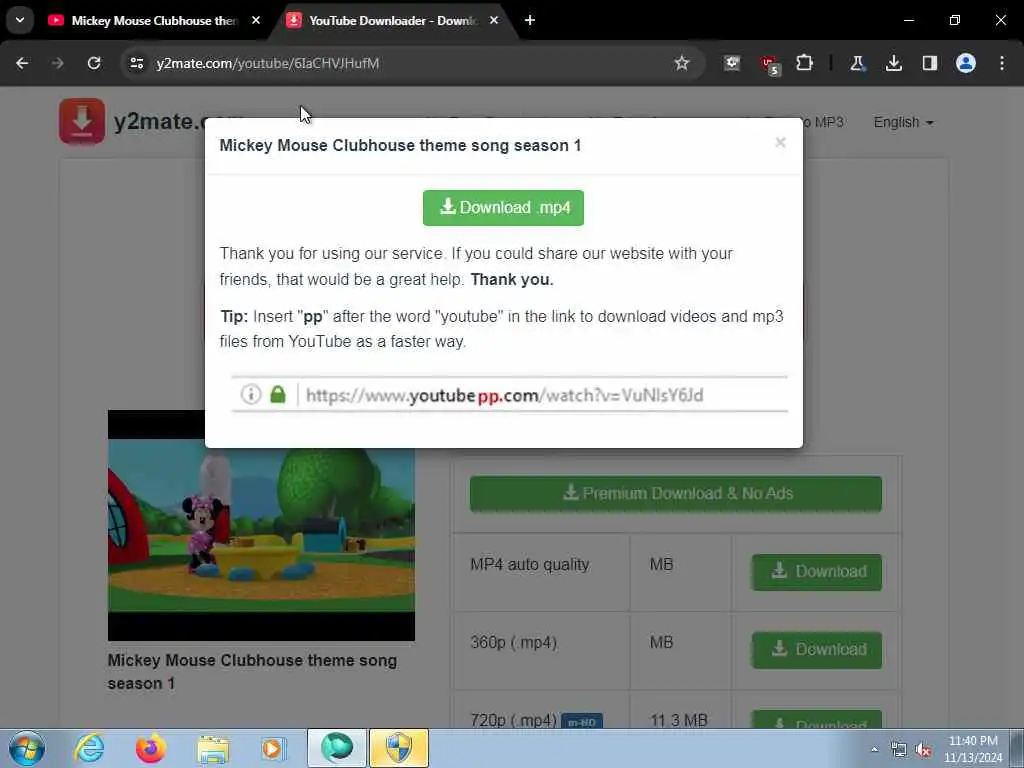Launch Internet Explorer from taskbar
The height and width of the screenshot is (768, 1024).
89,748
